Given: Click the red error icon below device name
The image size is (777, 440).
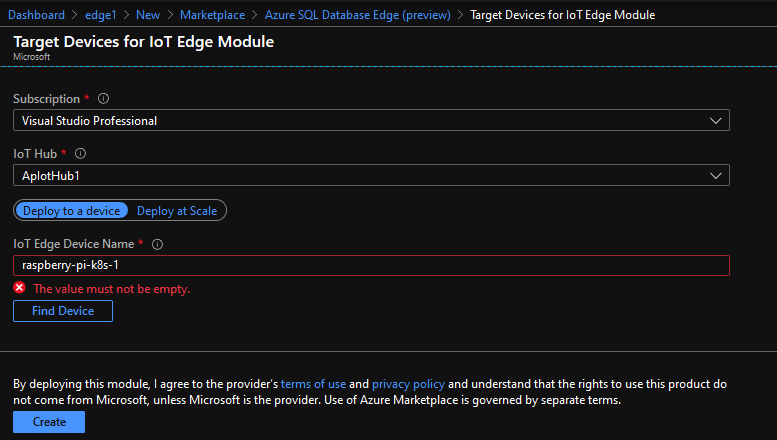Looking at the screenshot, I should [20, 288].
